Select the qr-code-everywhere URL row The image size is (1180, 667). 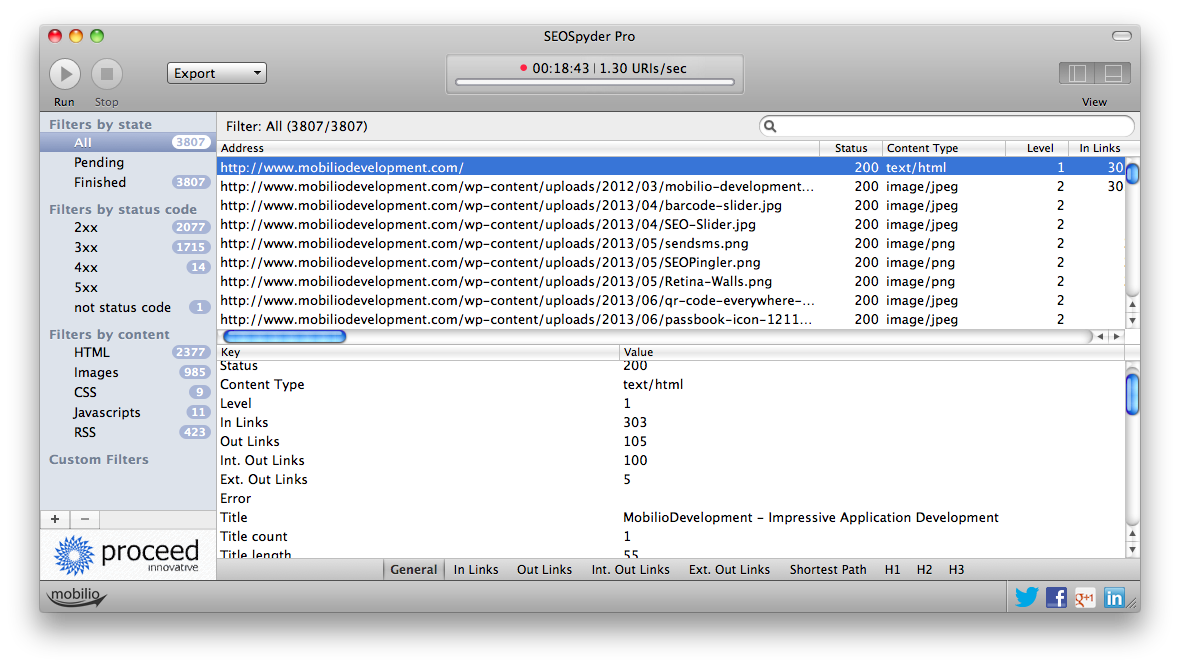point(671,300)
